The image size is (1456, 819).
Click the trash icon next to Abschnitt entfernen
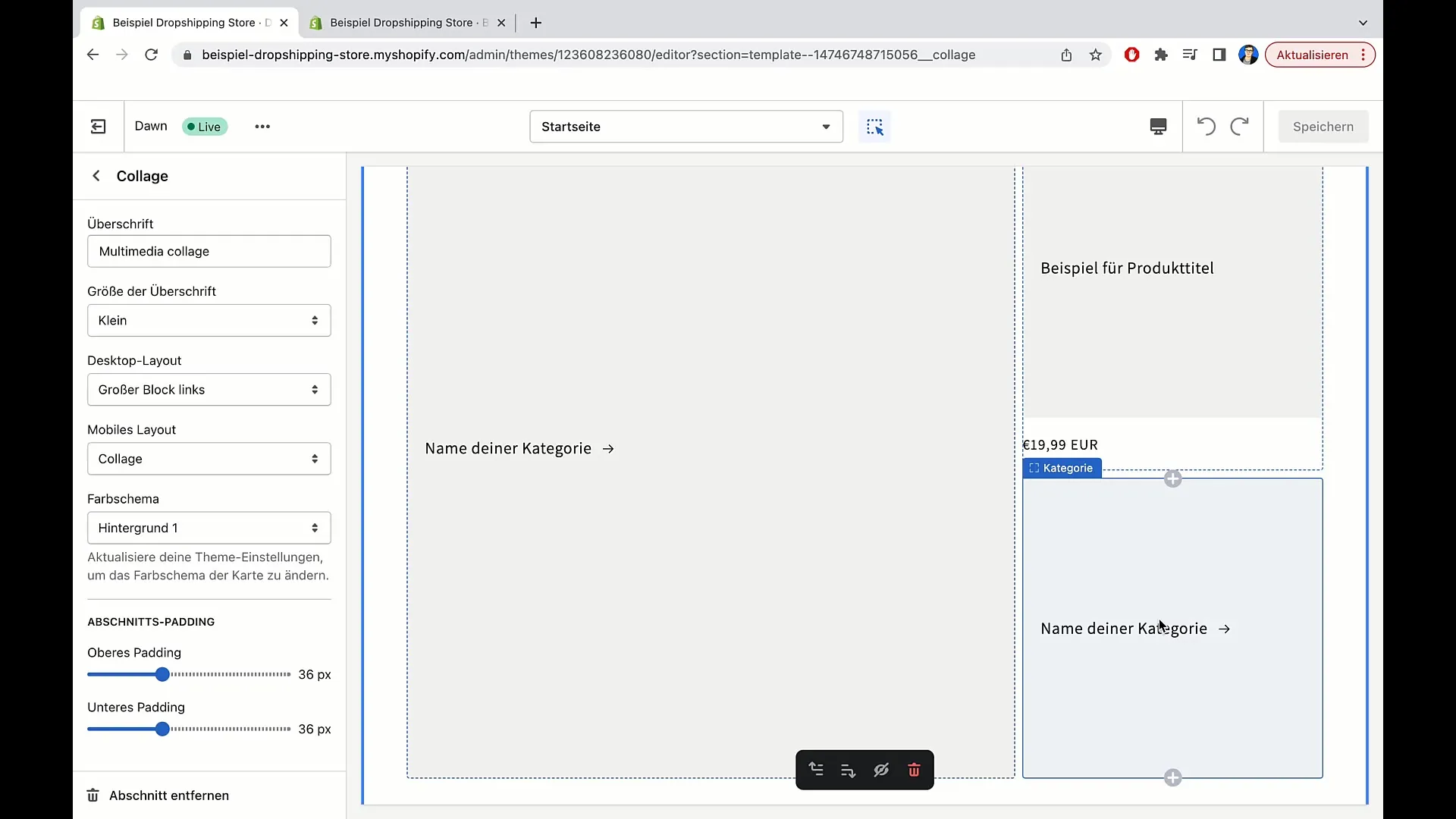pyautogui.click(x=93, y=795)
